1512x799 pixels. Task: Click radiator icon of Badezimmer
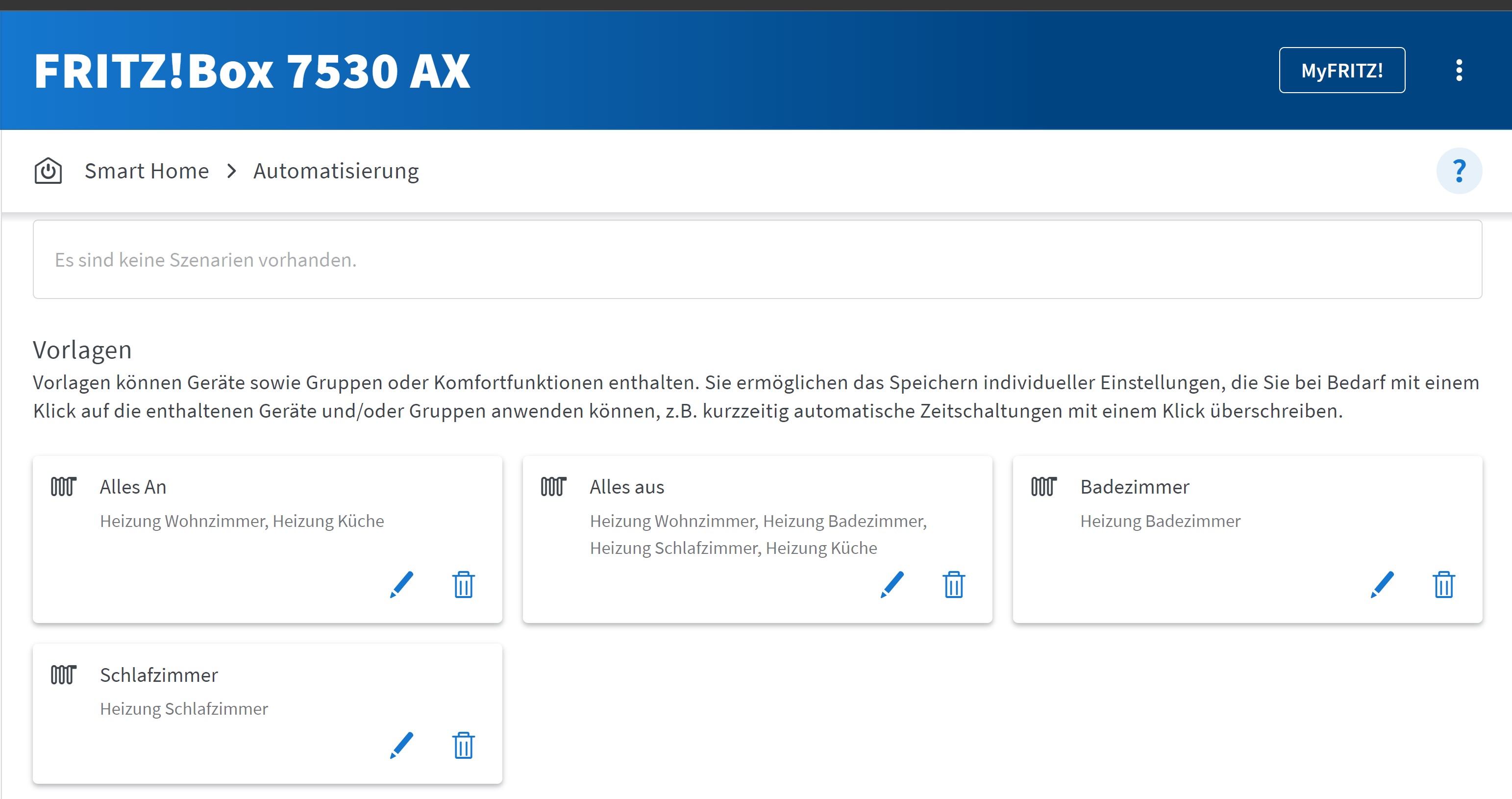point(1043,487)
